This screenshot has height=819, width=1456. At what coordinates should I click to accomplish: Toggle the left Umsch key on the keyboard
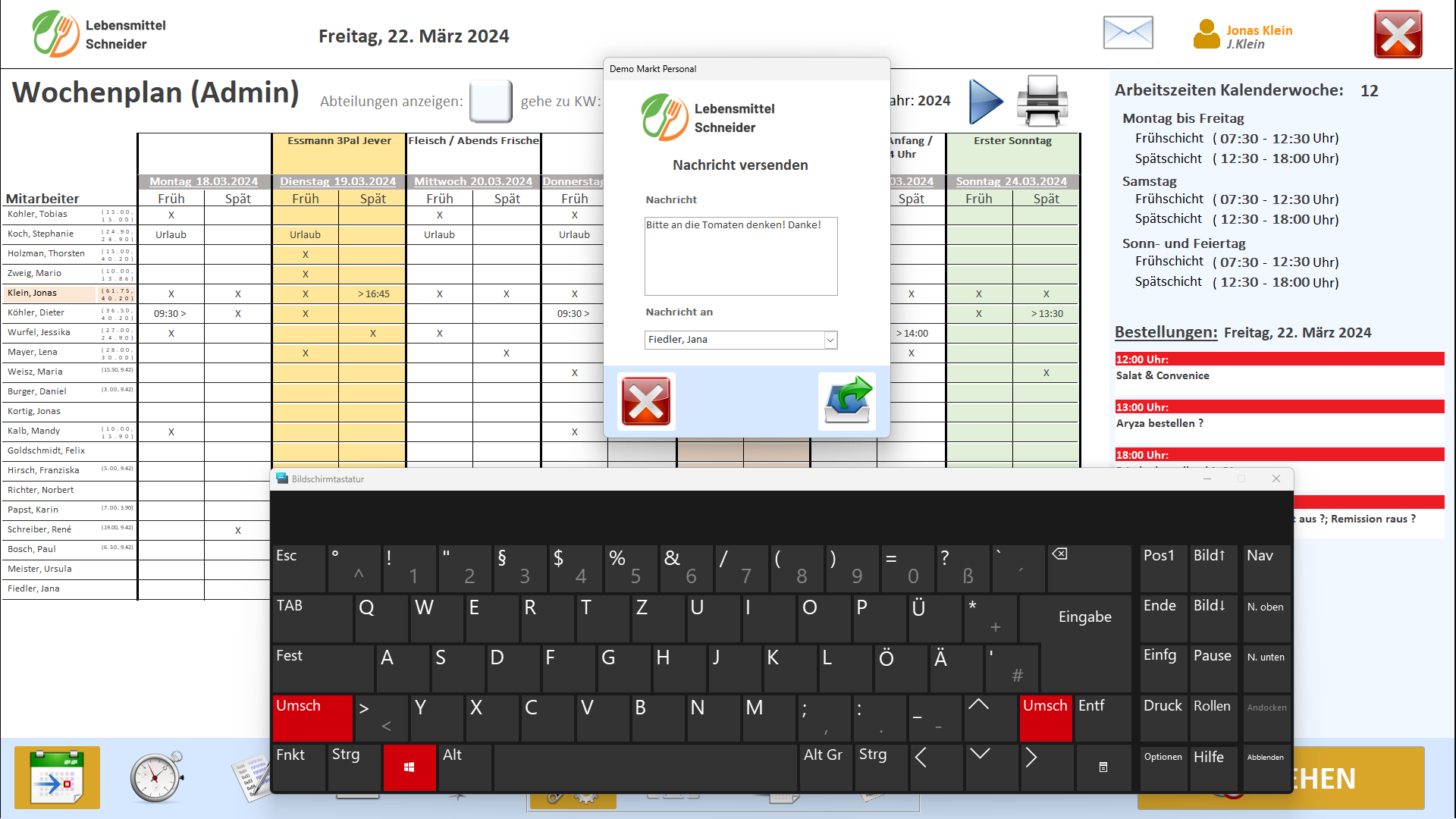[312, 717]
